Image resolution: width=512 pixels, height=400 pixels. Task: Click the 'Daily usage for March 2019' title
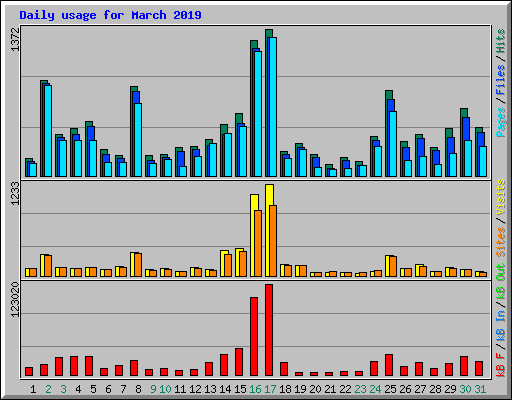[110, 15]
